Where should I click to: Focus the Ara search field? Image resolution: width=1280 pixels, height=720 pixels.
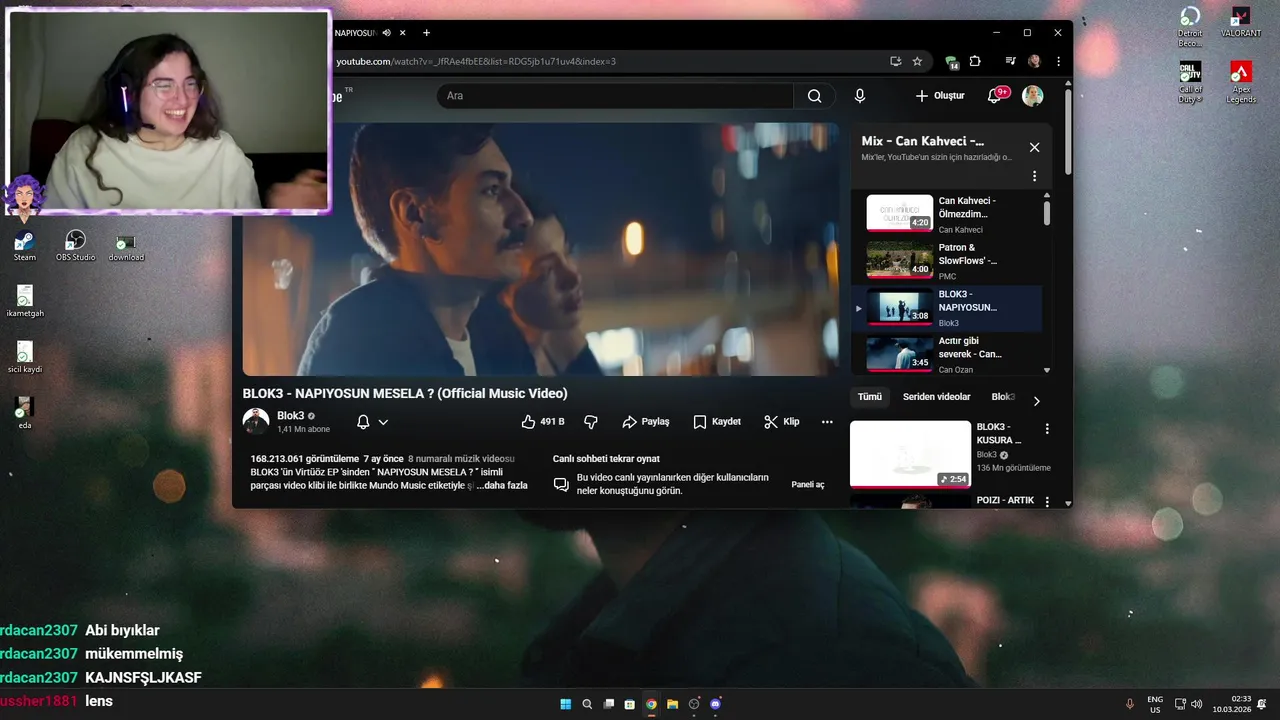tap(615, 96)
